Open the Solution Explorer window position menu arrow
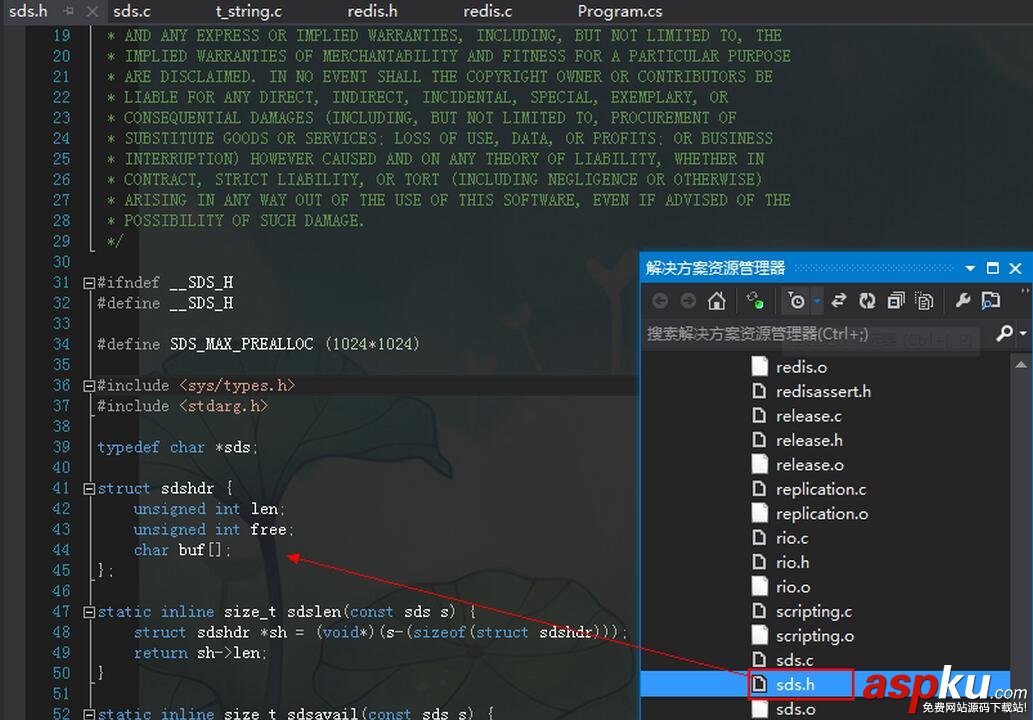 pos(970,268)
